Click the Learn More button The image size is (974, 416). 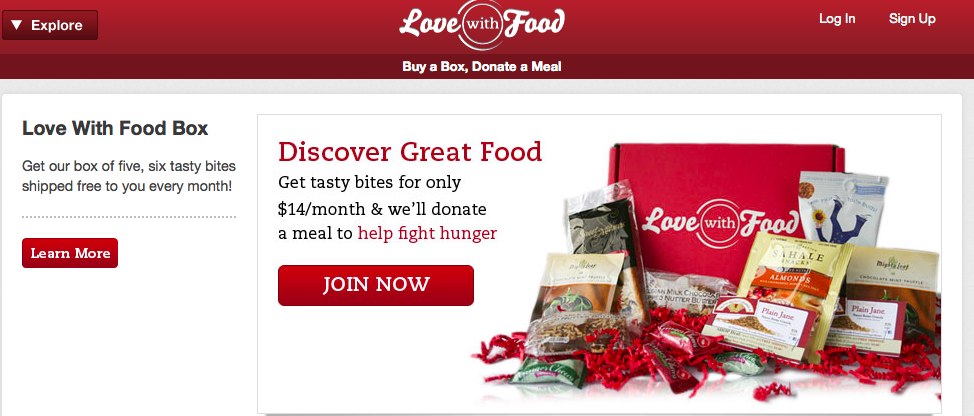point(70,253)
